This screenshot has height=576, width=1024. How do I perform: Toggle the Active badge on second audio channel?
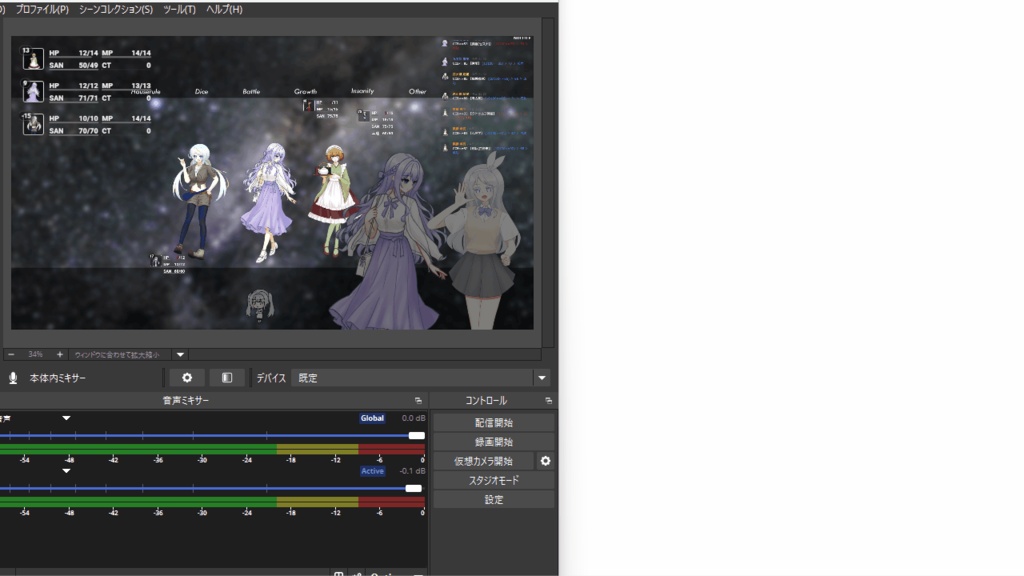point(372,471)
